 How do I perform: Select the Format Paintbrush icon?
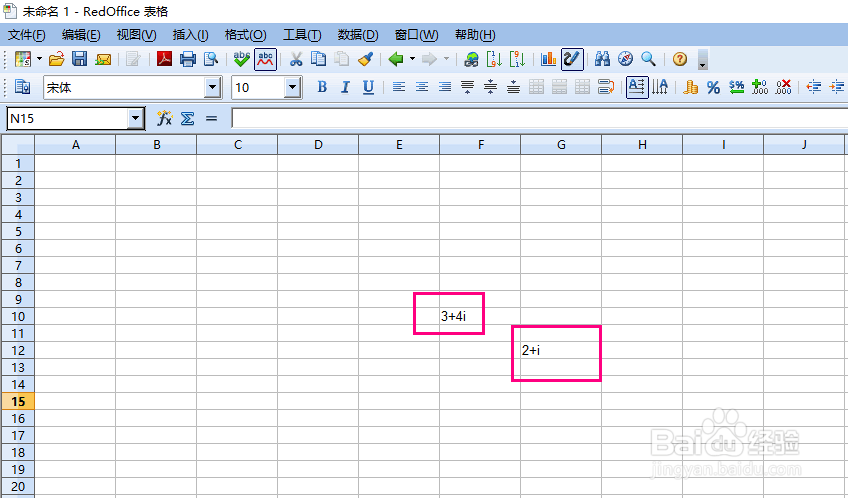tap(366, 59)
